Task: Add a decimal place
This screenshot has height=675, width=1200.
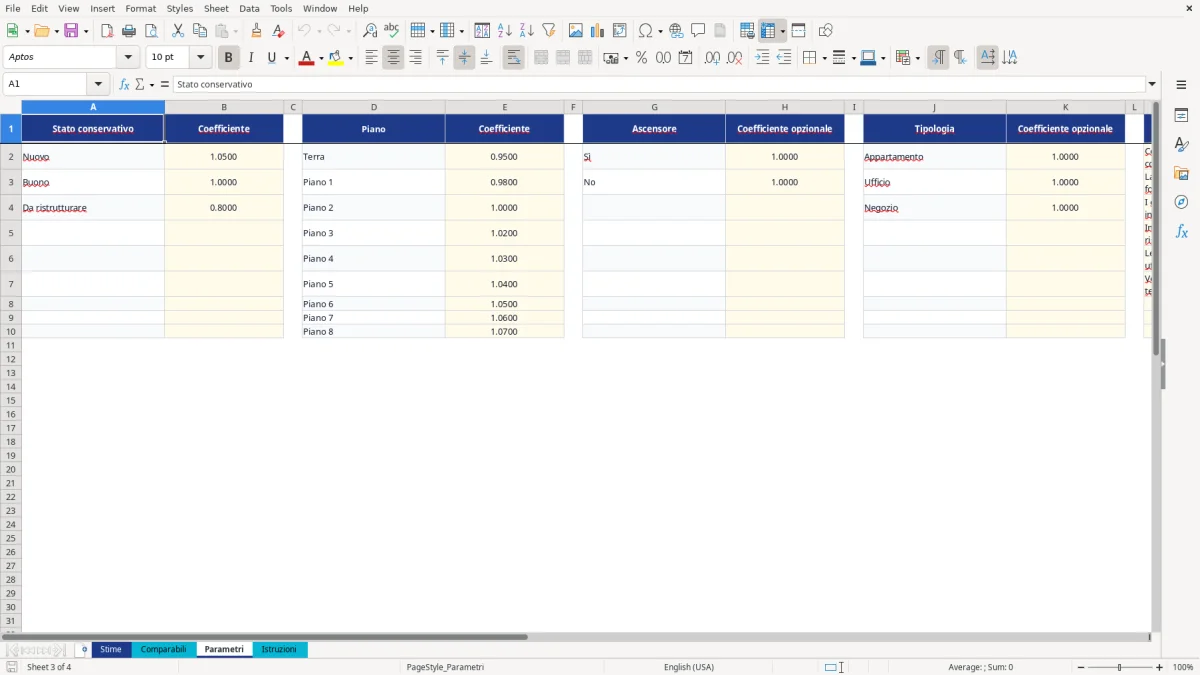Action: (712, 58)
